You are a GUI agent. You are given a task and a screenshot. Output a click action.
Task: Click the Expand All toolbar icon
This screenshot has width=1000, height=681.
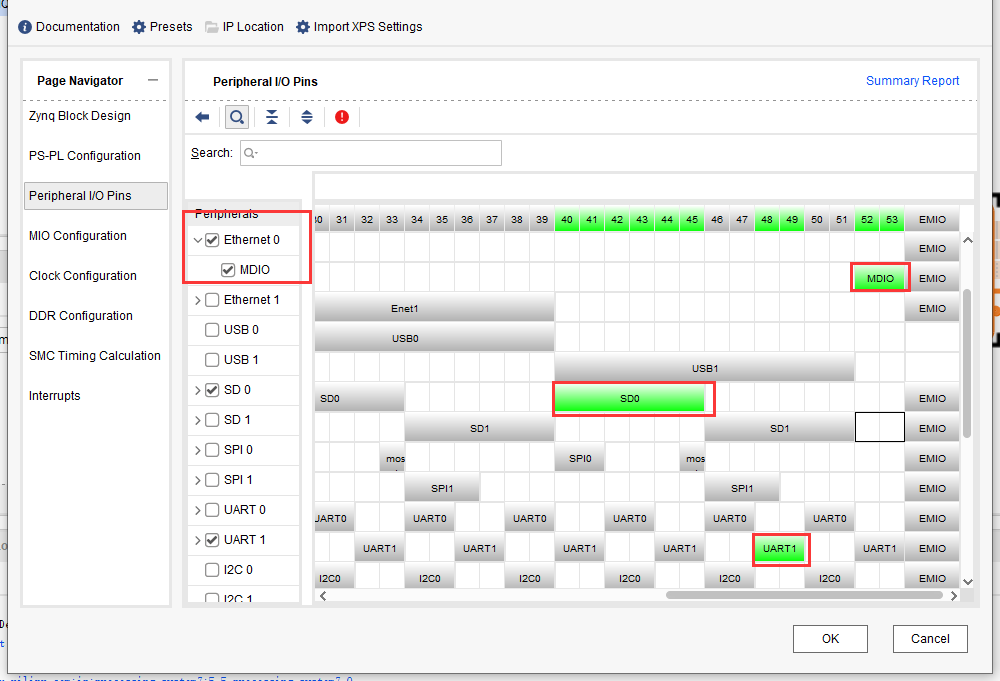[x=307, y=117]
